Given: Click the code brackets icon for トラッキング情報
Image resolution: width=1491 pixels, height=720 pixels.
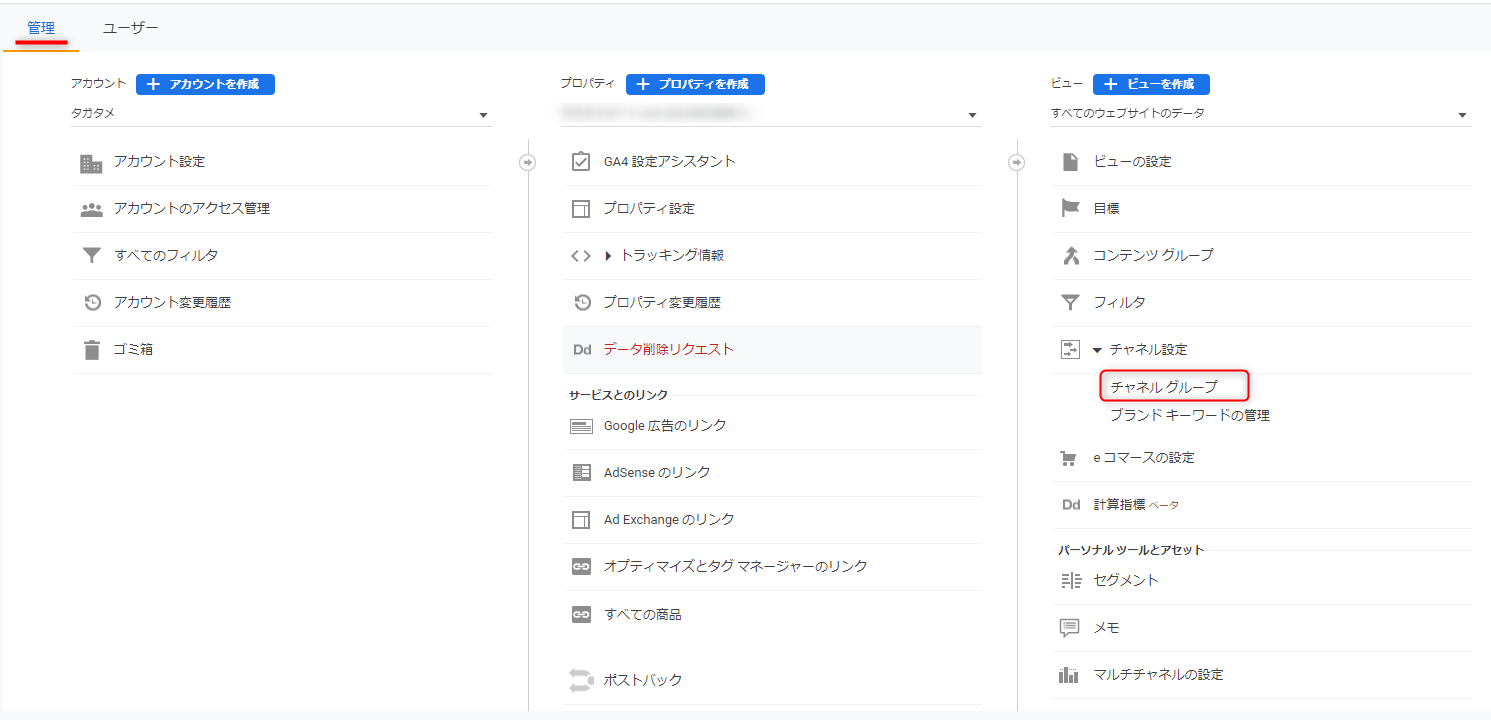Looking at the screenshot, I should coord(581,255).
